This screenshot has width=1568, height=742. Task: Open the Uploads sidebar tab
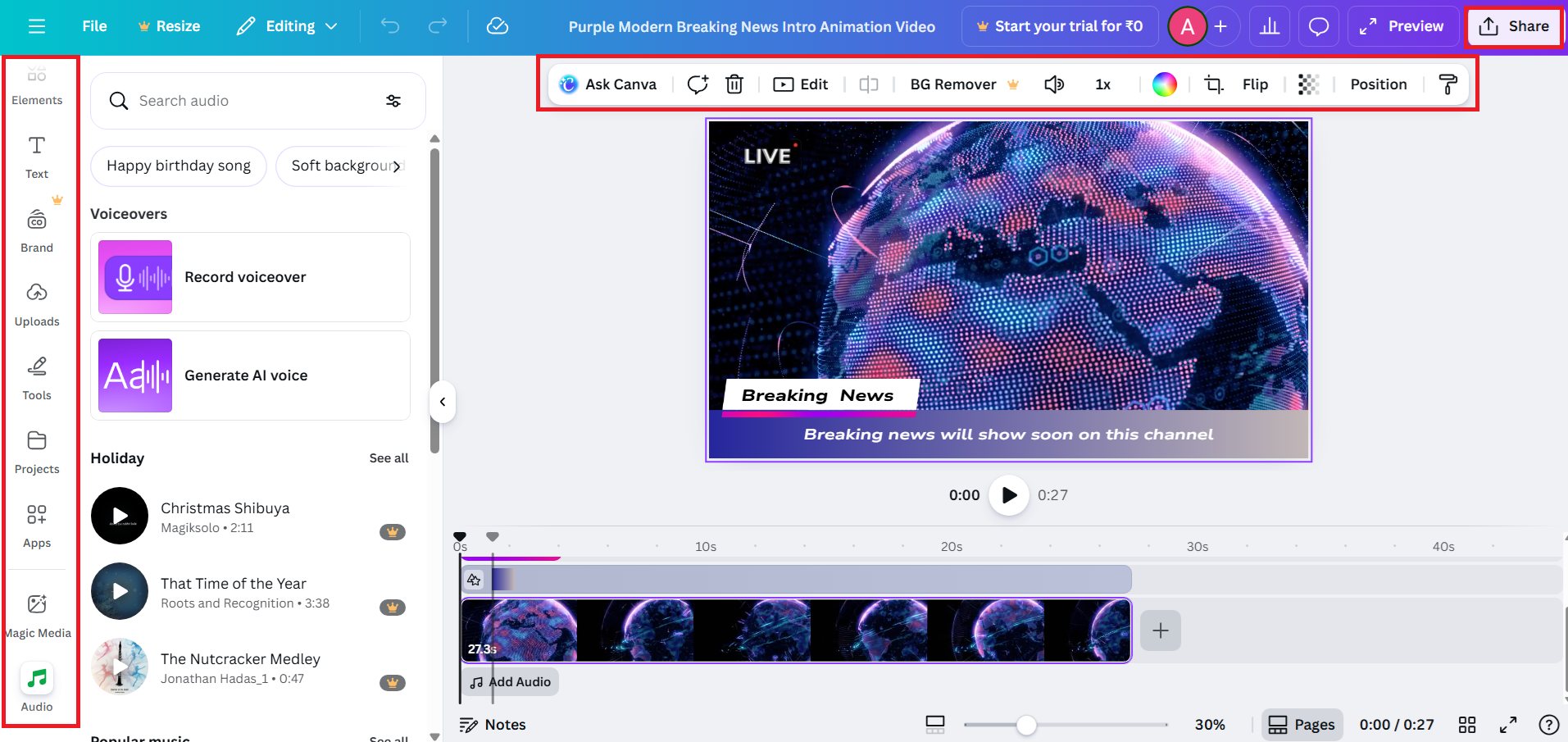[x=37, y=305]
